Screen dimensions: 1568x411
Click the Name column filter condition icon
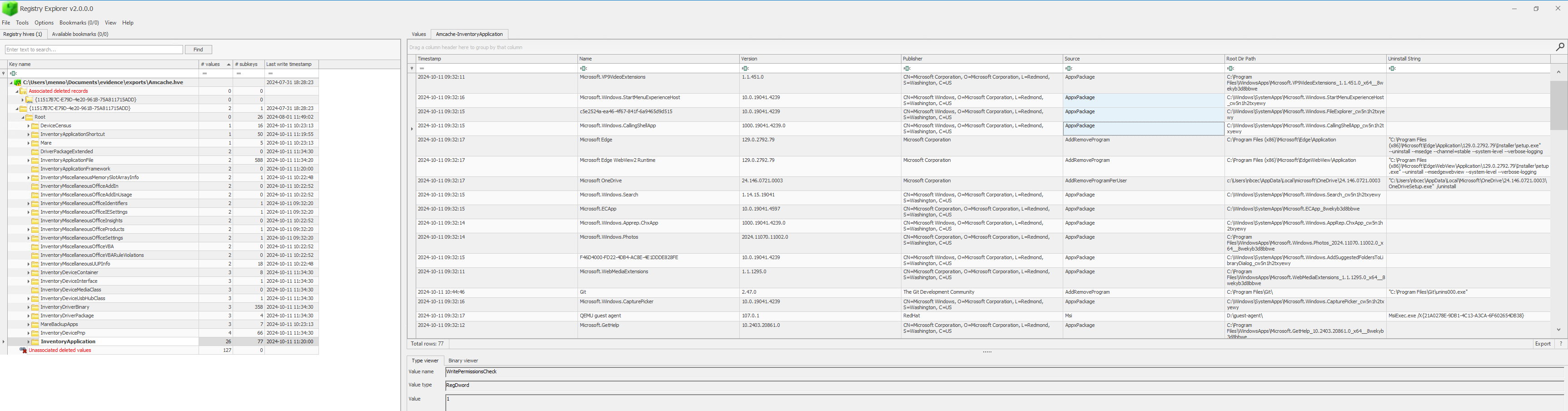coord(583,68)
